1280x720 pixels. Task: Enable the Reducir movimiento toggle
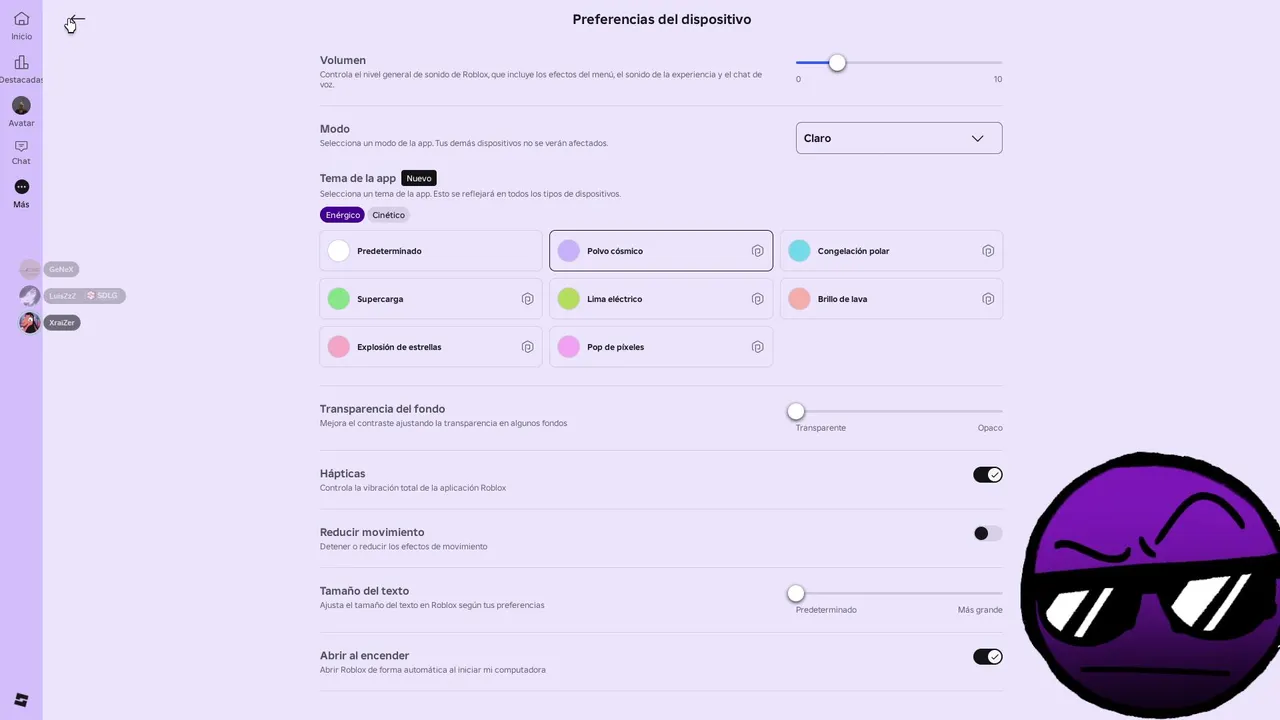(987, 533)
